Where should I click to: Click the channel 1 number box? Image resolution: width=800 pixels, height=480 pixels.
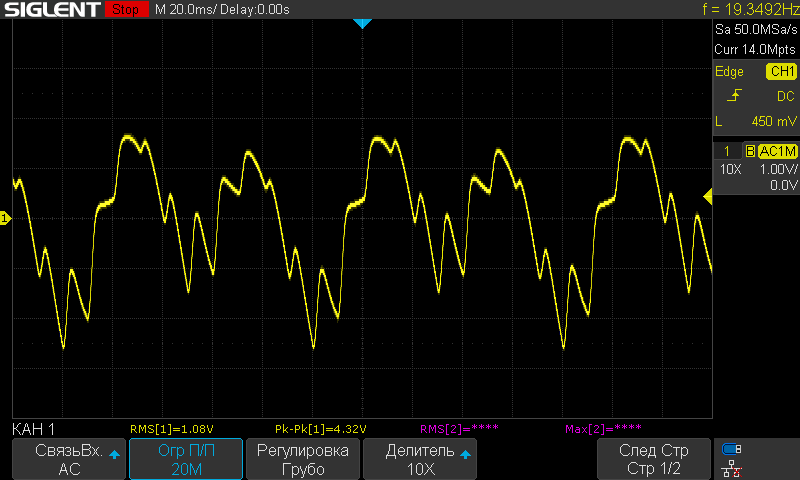(727, 151)
